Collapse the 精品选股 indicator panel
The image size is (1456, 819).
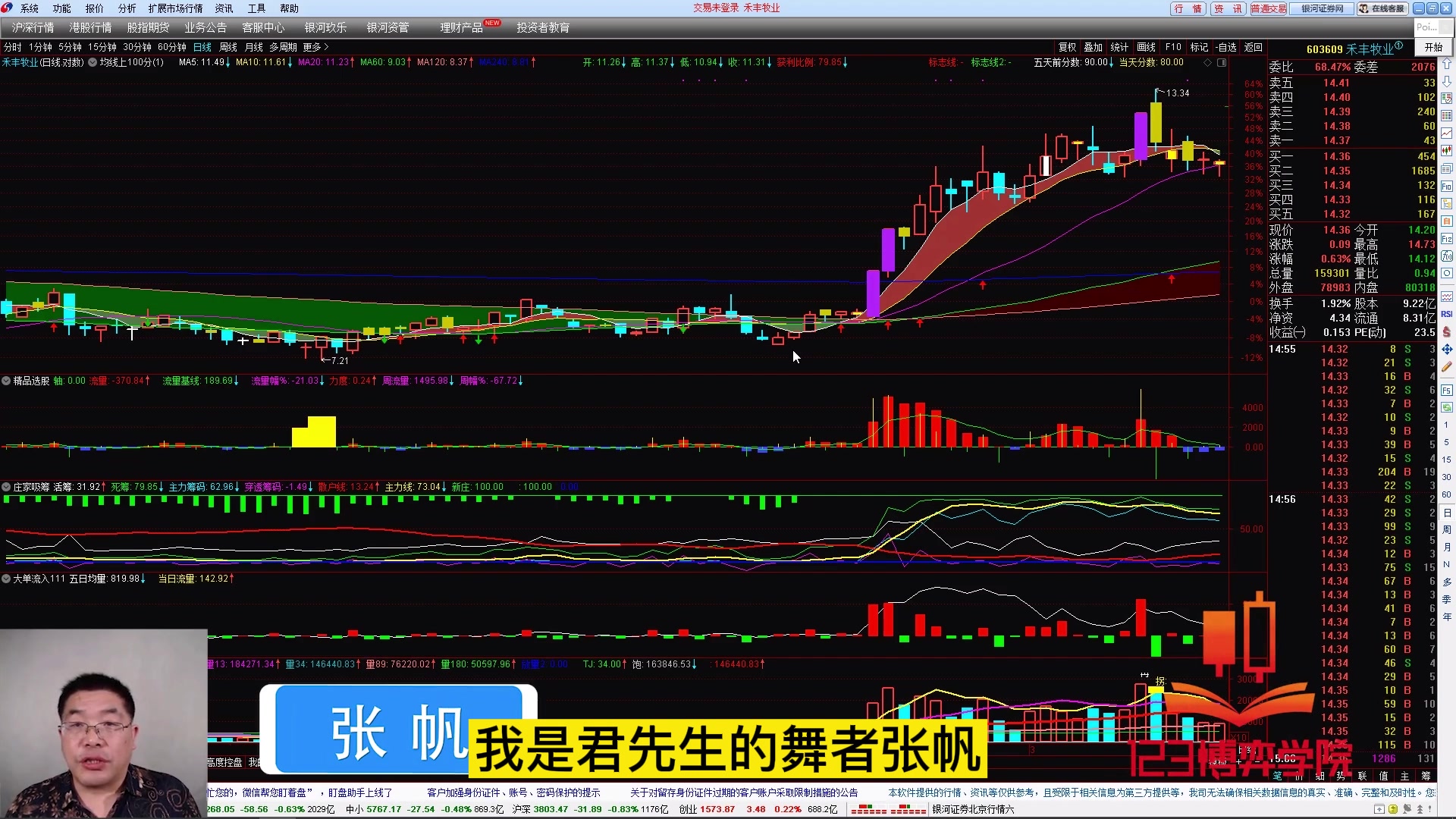click(5, 380)
